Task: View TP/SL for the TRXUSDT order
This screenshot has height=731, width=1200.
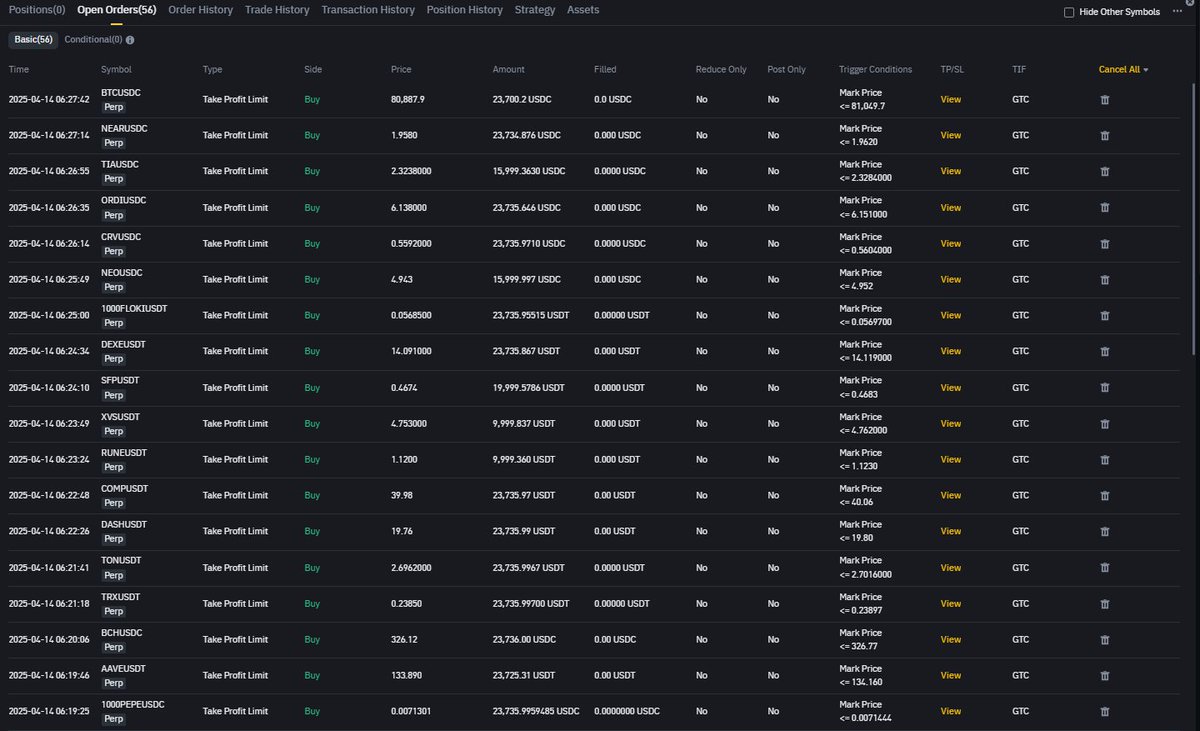Action: click(x=951, y=604)
